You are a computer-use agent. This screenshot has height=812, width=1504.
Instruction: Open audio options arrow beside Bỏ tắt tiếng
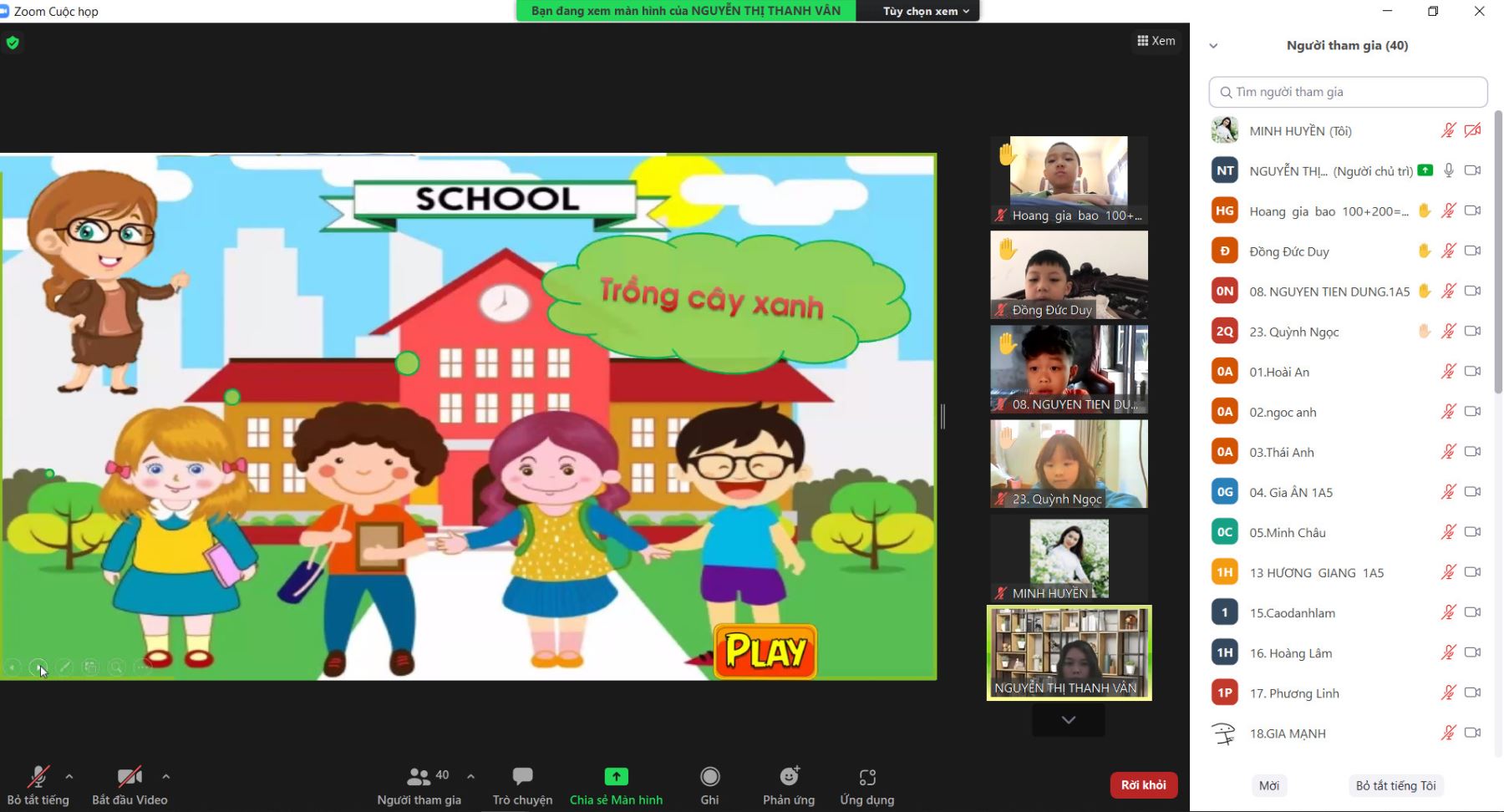tap(69, 776)
